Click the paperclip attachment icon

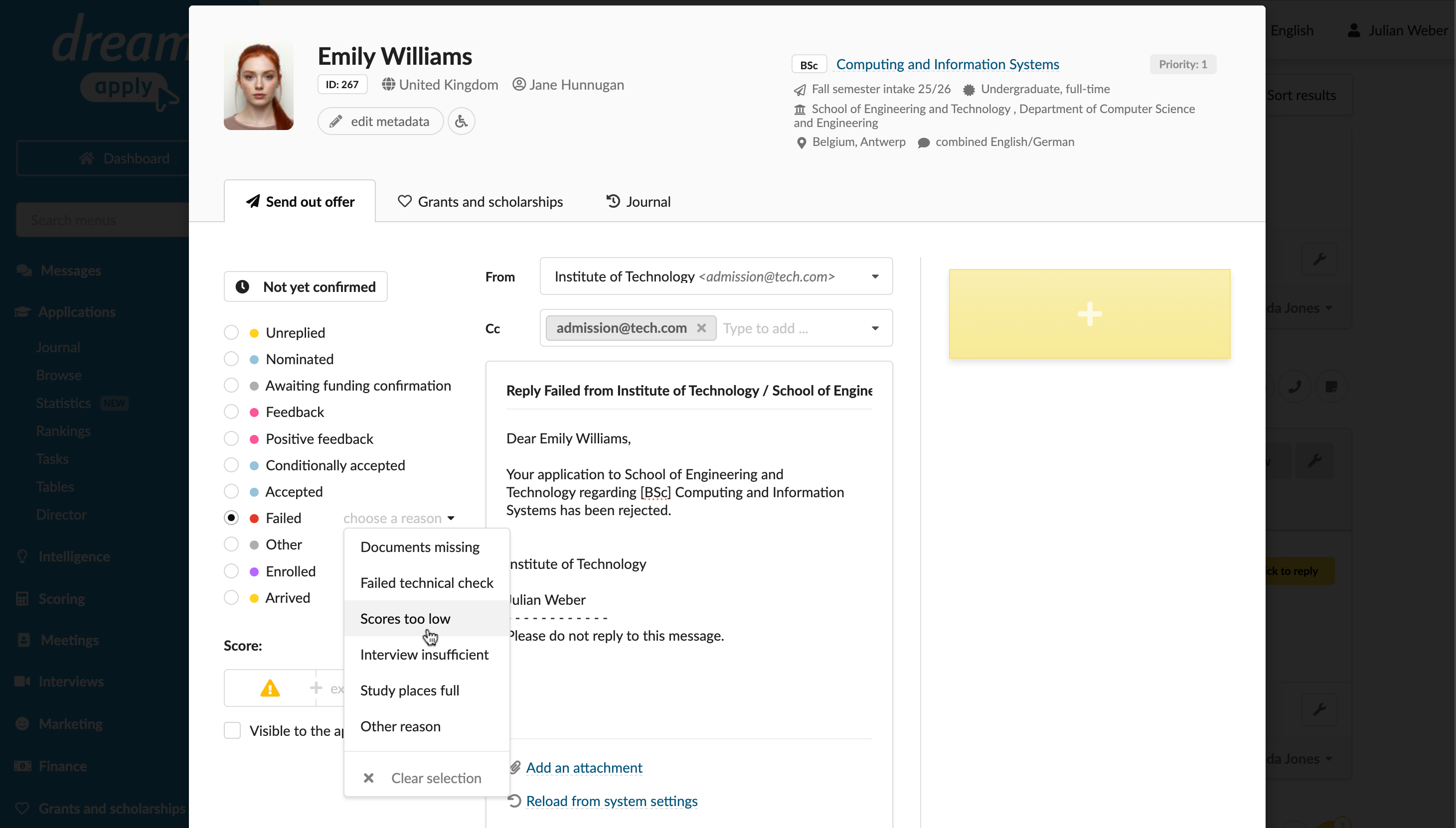[x=515, y=767]
